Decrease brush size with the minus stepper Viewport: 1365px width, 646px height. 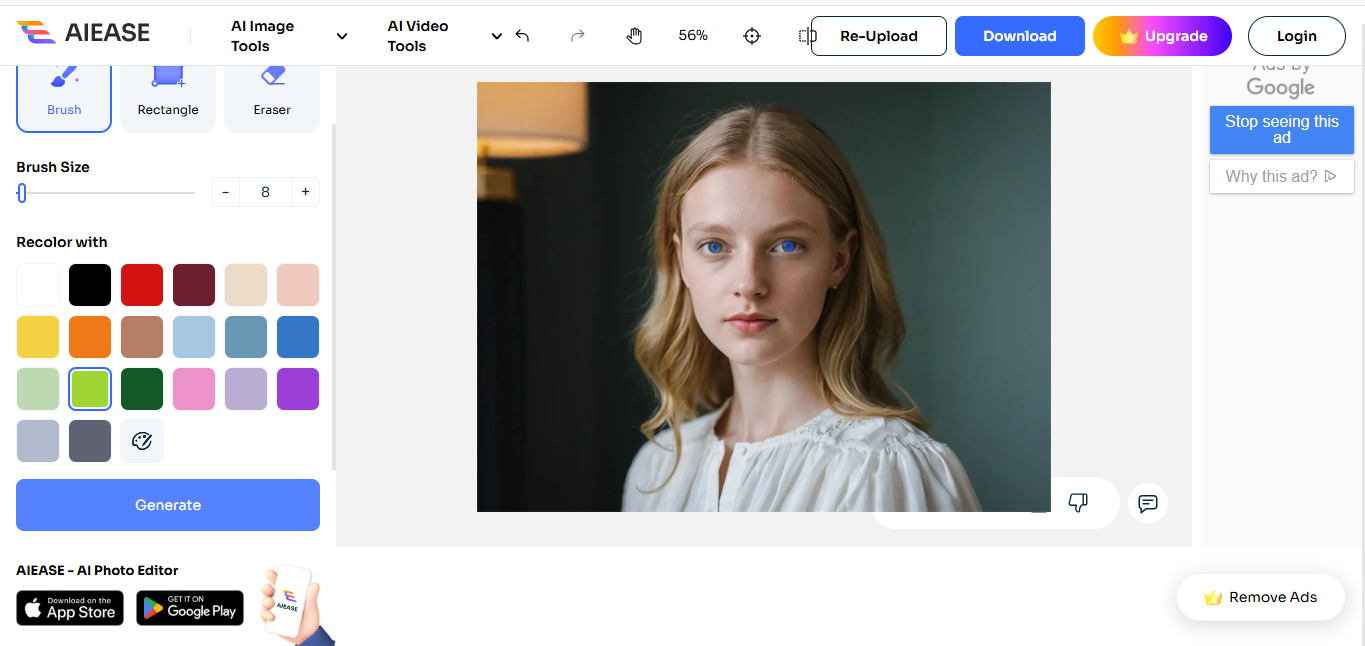point(225,191)
